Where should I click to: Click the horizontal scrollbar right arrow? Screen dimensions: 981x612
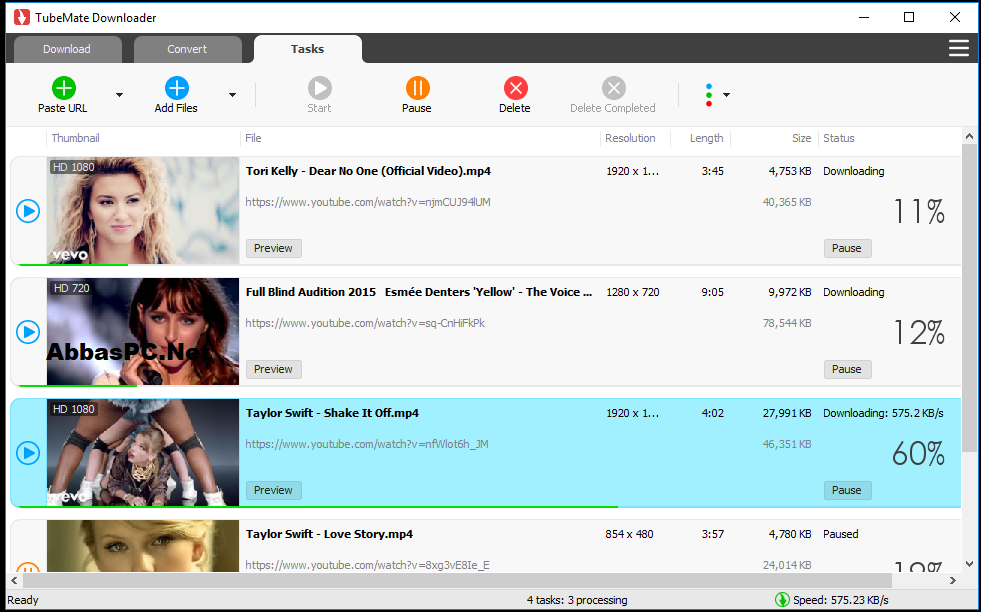pos(953,581)
